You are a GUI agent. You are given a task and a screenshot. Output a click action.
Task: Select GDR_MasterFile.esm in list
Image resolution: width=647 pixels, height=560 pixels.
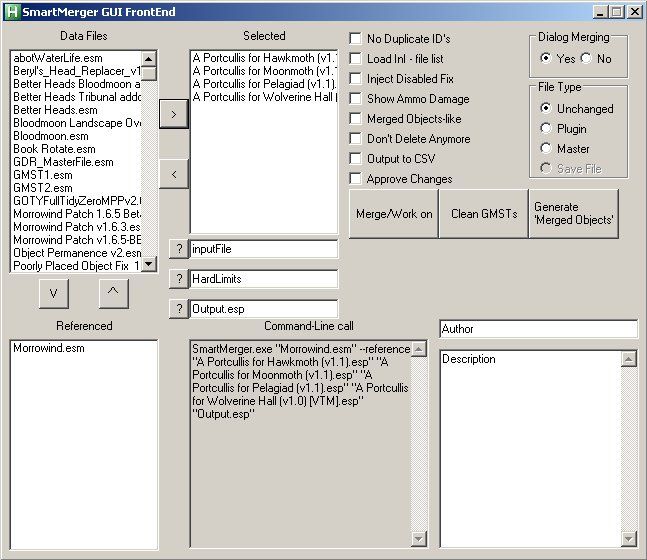(x=77, y=162)
